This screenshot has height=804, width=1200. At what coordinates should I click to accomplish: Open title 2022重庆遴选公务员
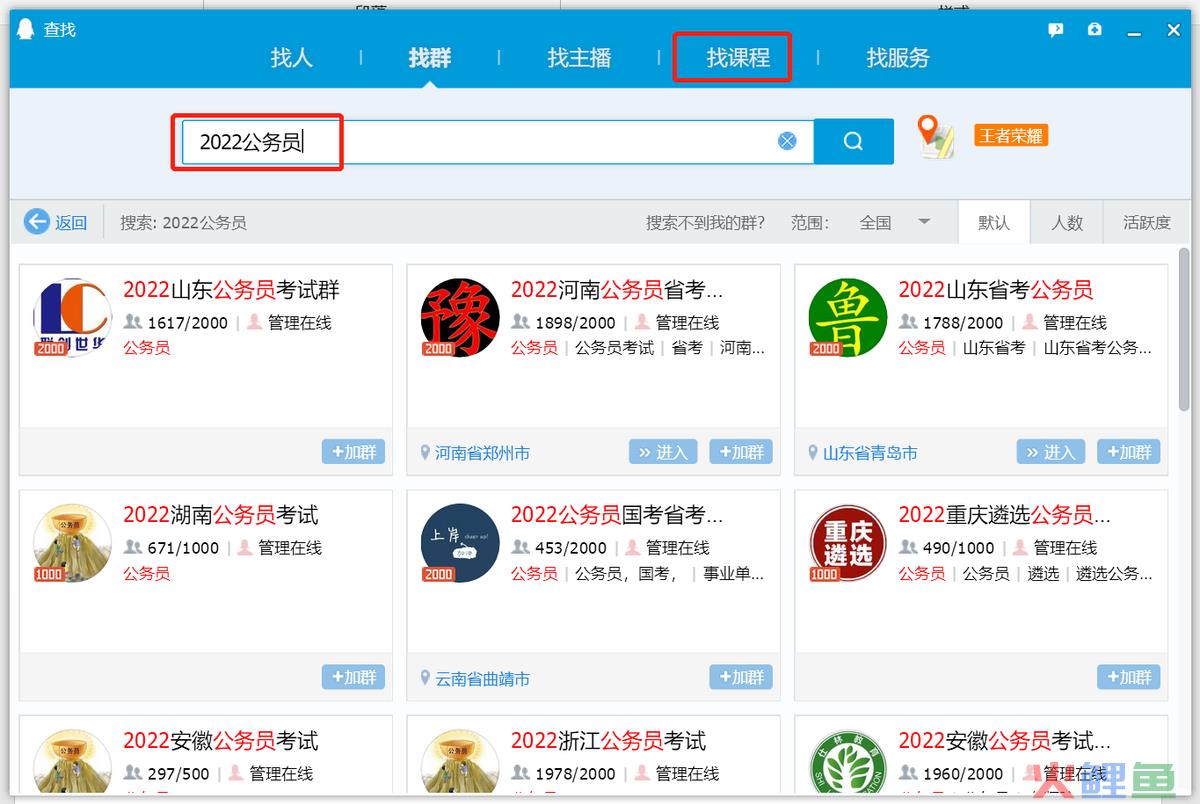1005,515
